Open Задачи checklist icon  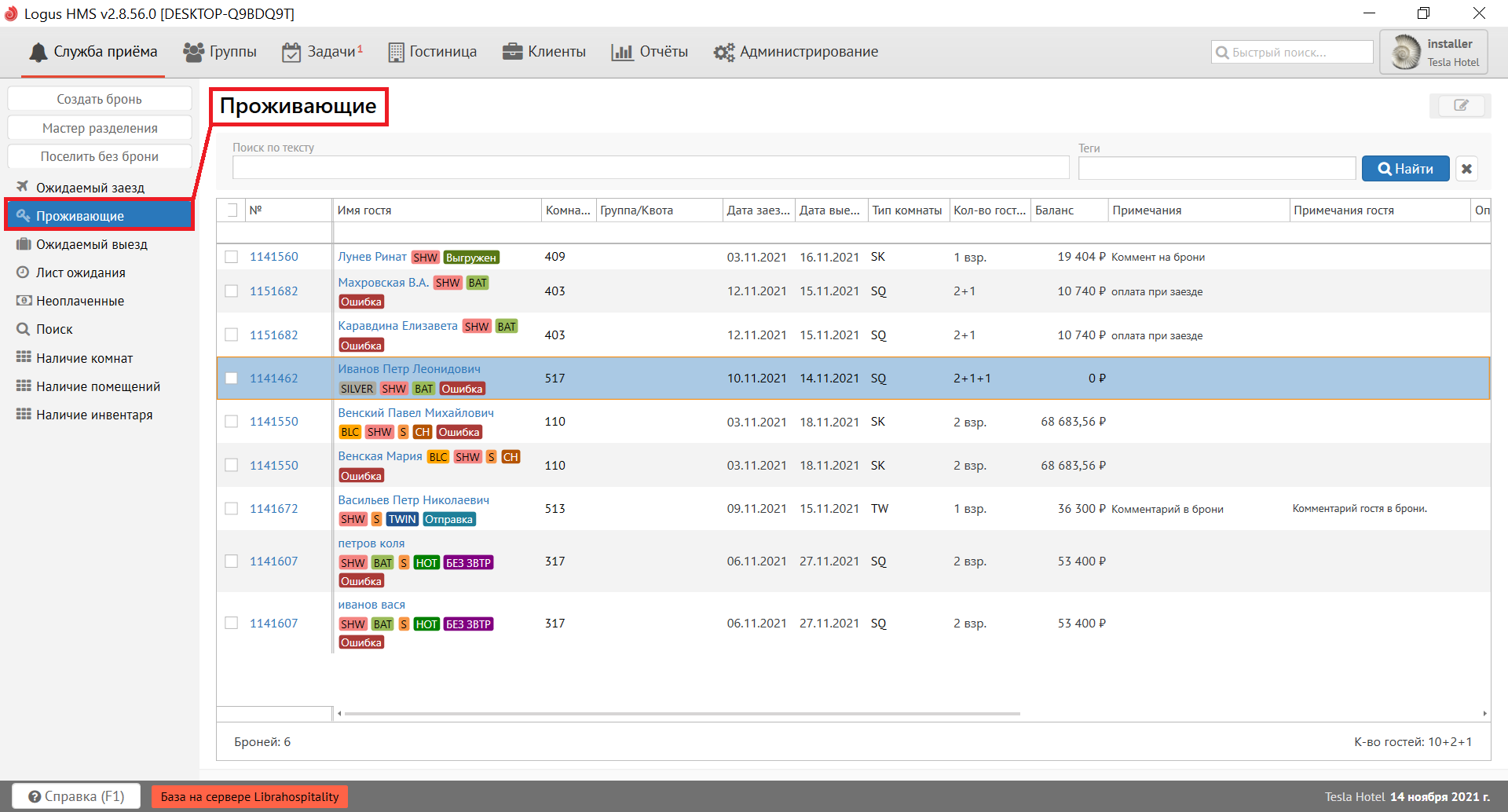[x=291, y=53]
